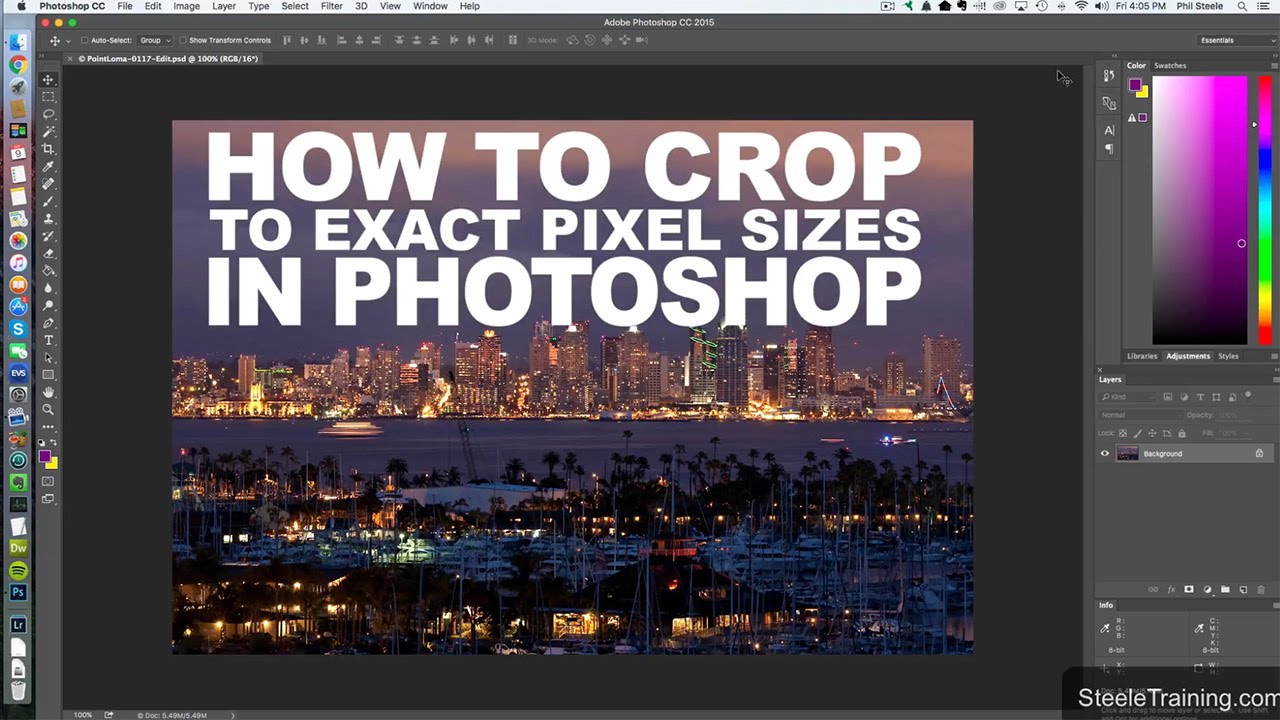Select the Brush tool
Screen dimensions: 1280x720
point(48,201)
